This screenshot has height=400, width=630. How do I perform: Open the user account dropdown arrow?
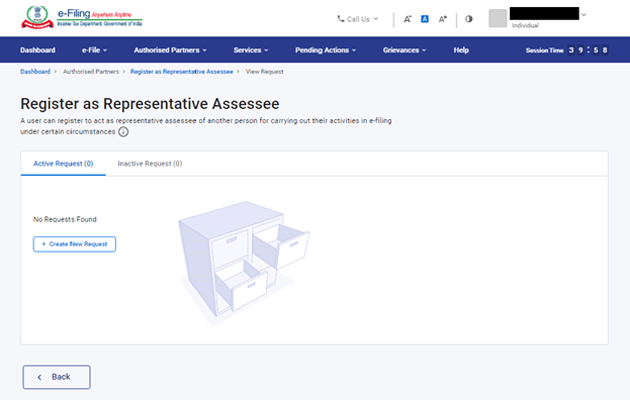point(584,15)
